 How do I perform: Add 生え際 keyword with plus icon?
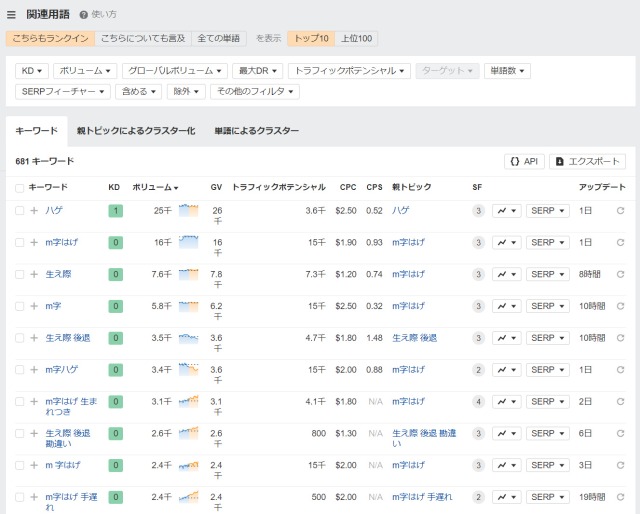[x=34, y=274]
